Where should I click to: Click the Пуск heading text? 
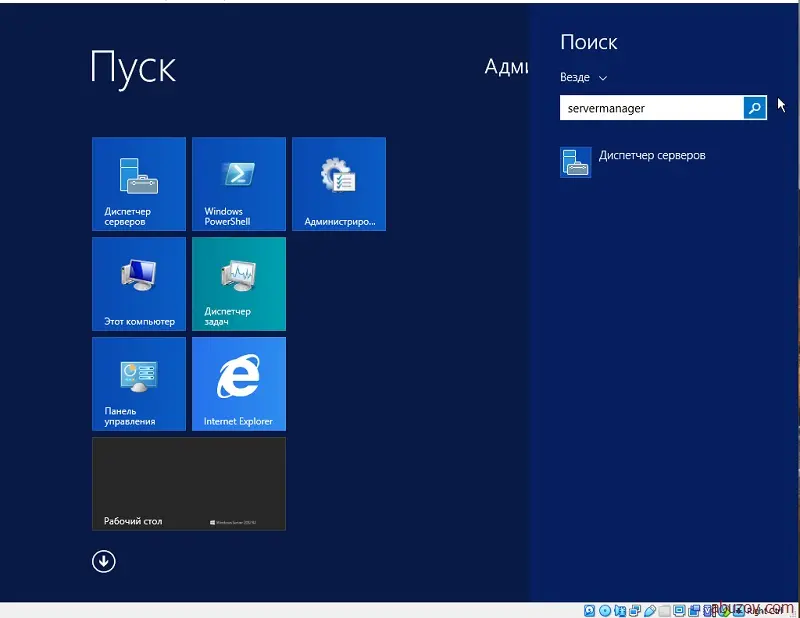[x=133, y=67]
